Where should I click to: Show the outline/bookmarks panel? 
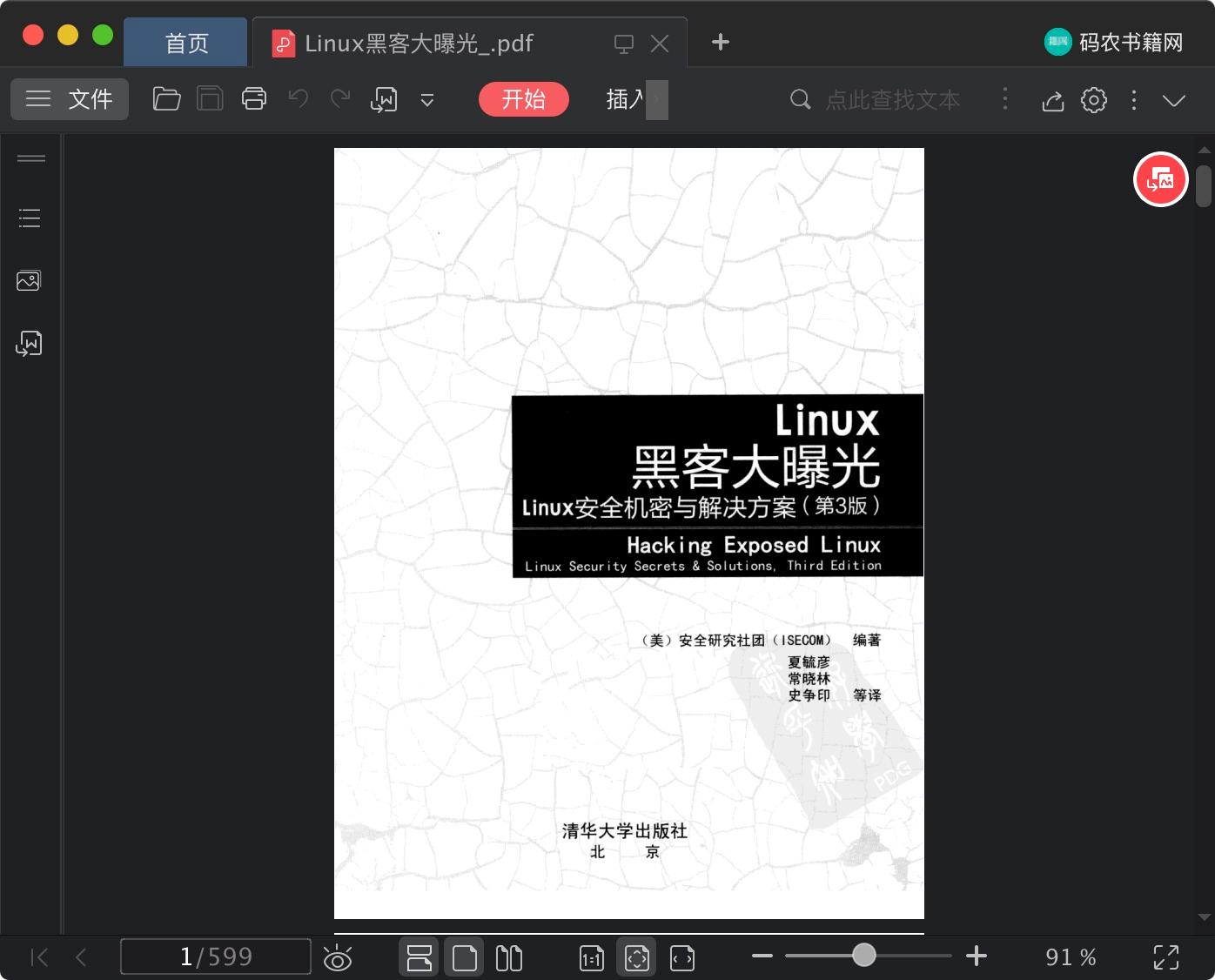coord(30,218)
